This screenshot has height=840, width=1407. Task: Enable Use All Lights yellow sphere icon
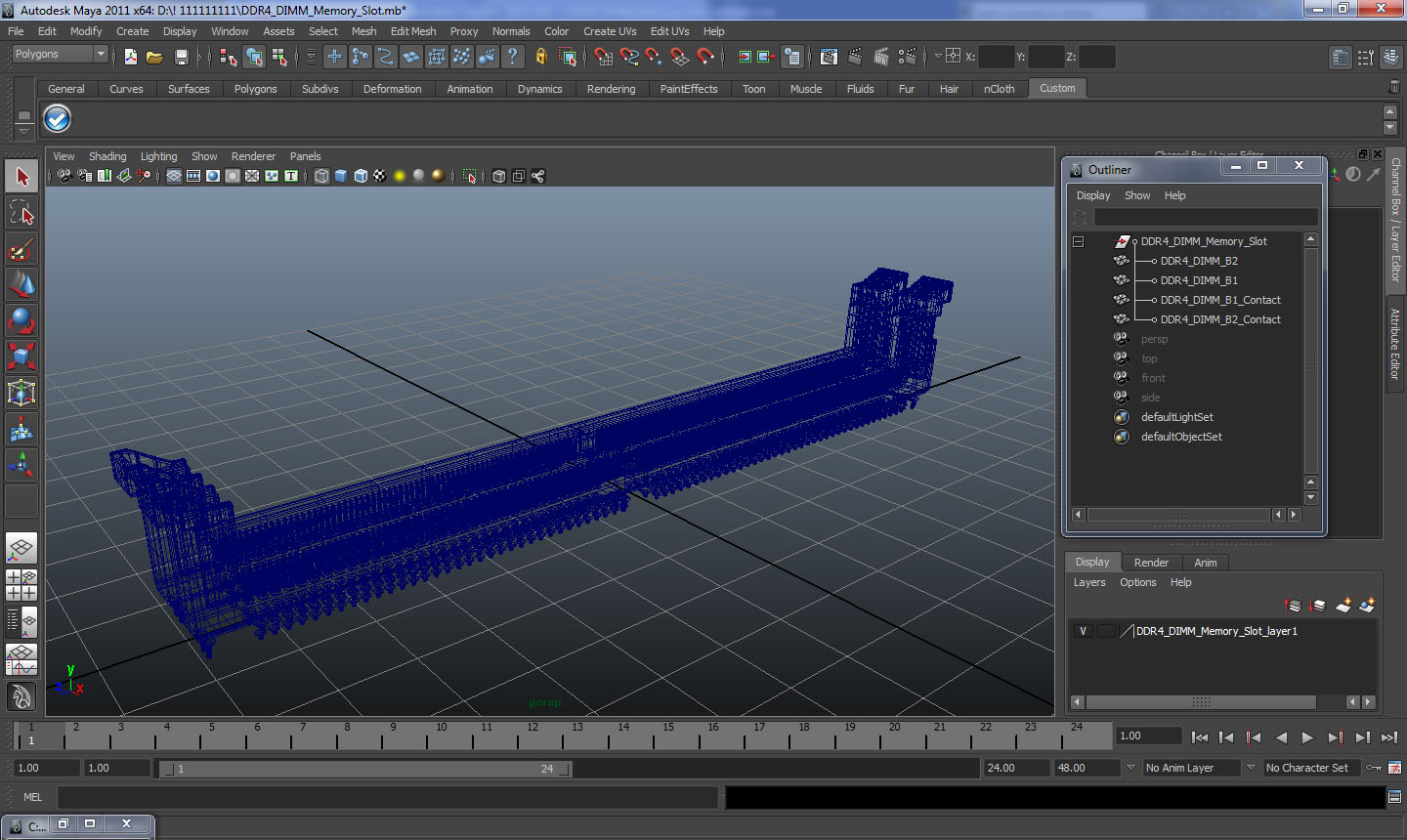[x=400, y=176]
